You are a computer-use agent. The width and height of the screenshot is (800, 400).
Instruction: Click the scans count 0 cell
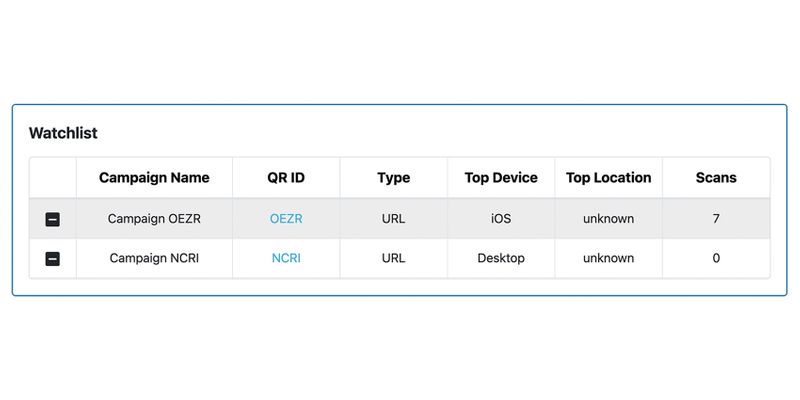[x=716, y=258]
